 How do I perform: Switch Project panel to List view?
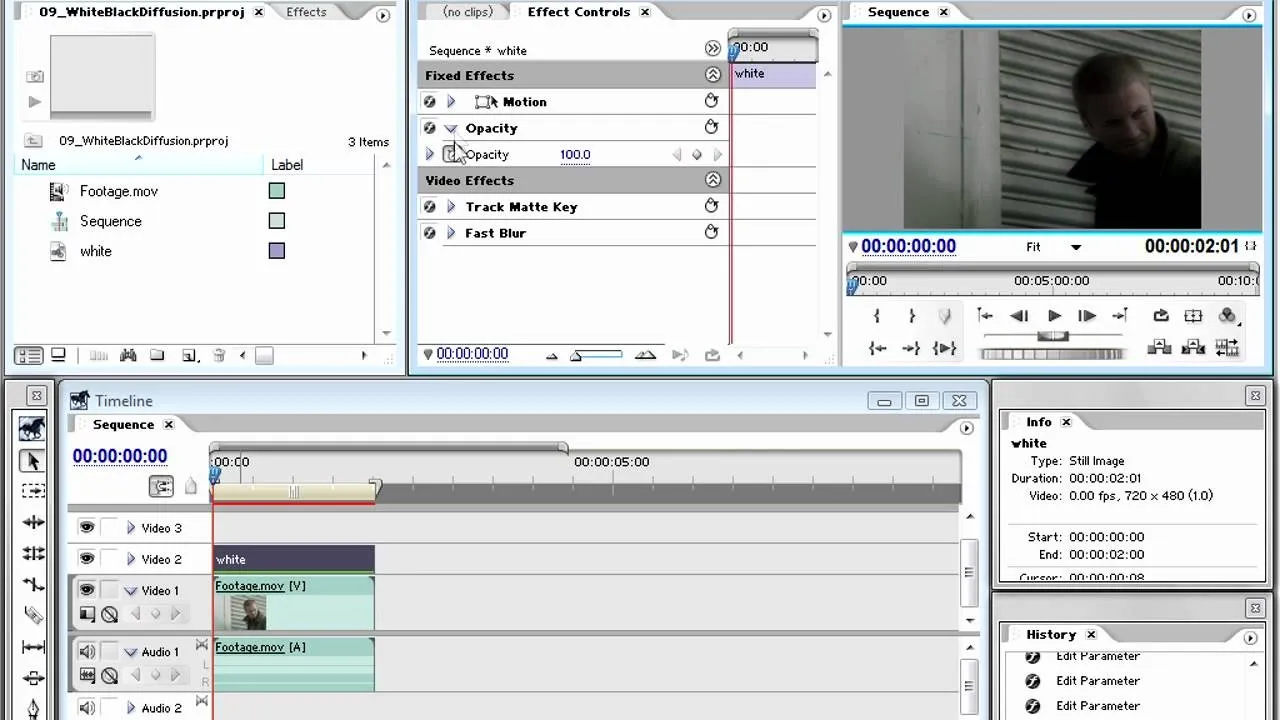click(29, 355)
